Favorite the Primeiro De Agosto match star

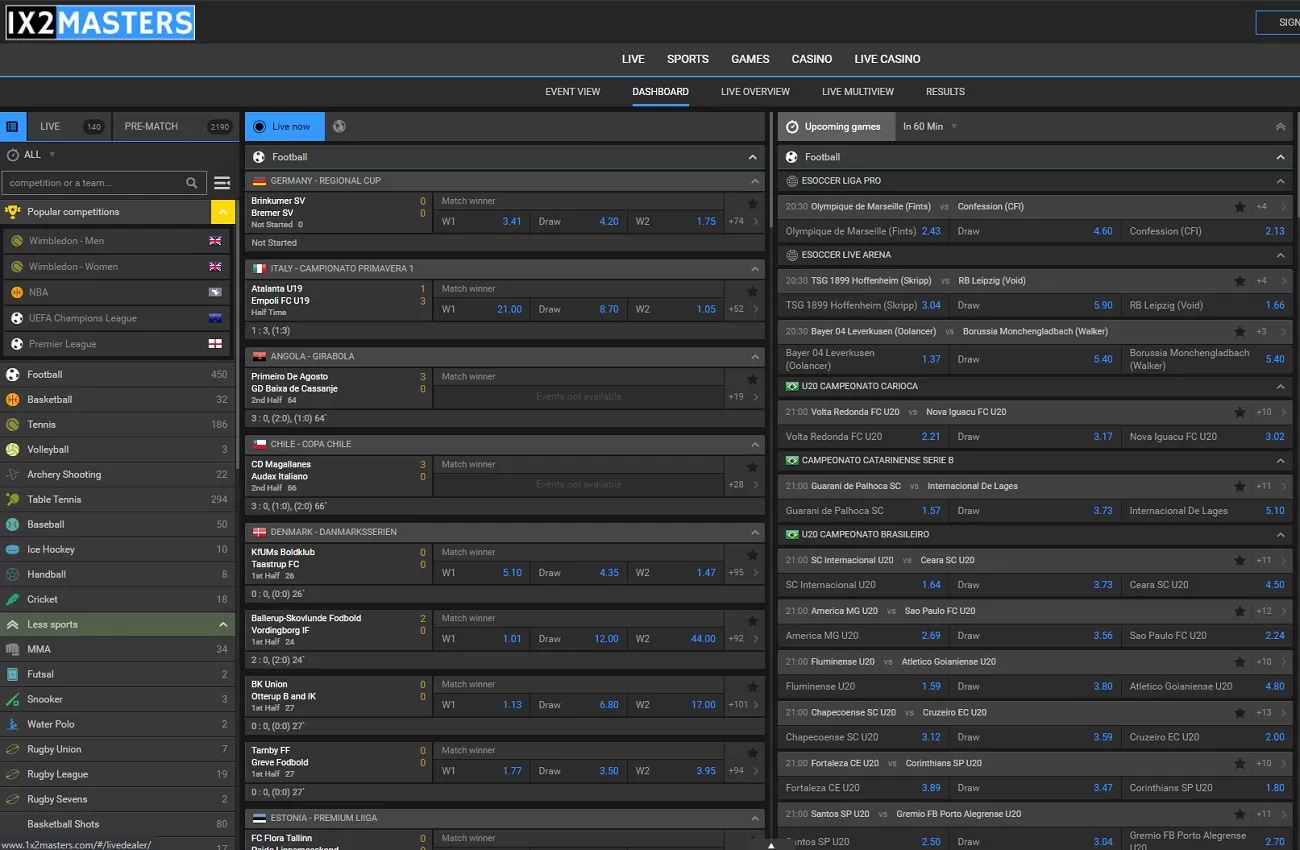click(753, 380)
